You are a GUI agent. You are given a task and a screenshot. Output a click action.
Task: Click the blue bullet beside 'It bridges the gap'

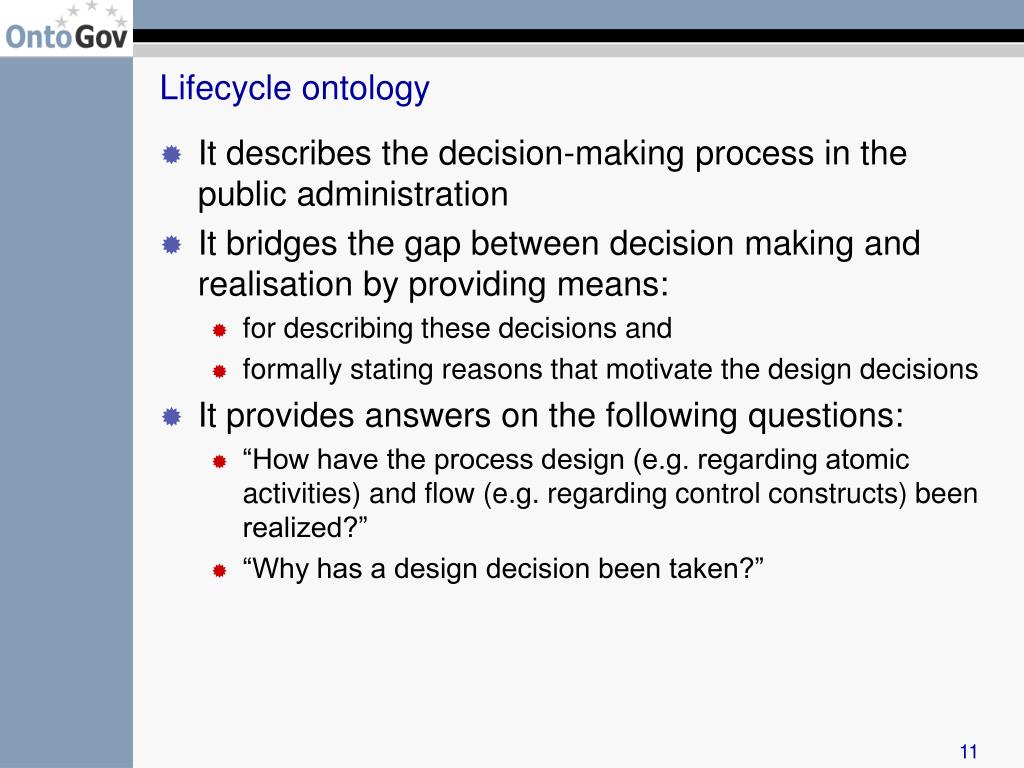[x=172, y=245]
